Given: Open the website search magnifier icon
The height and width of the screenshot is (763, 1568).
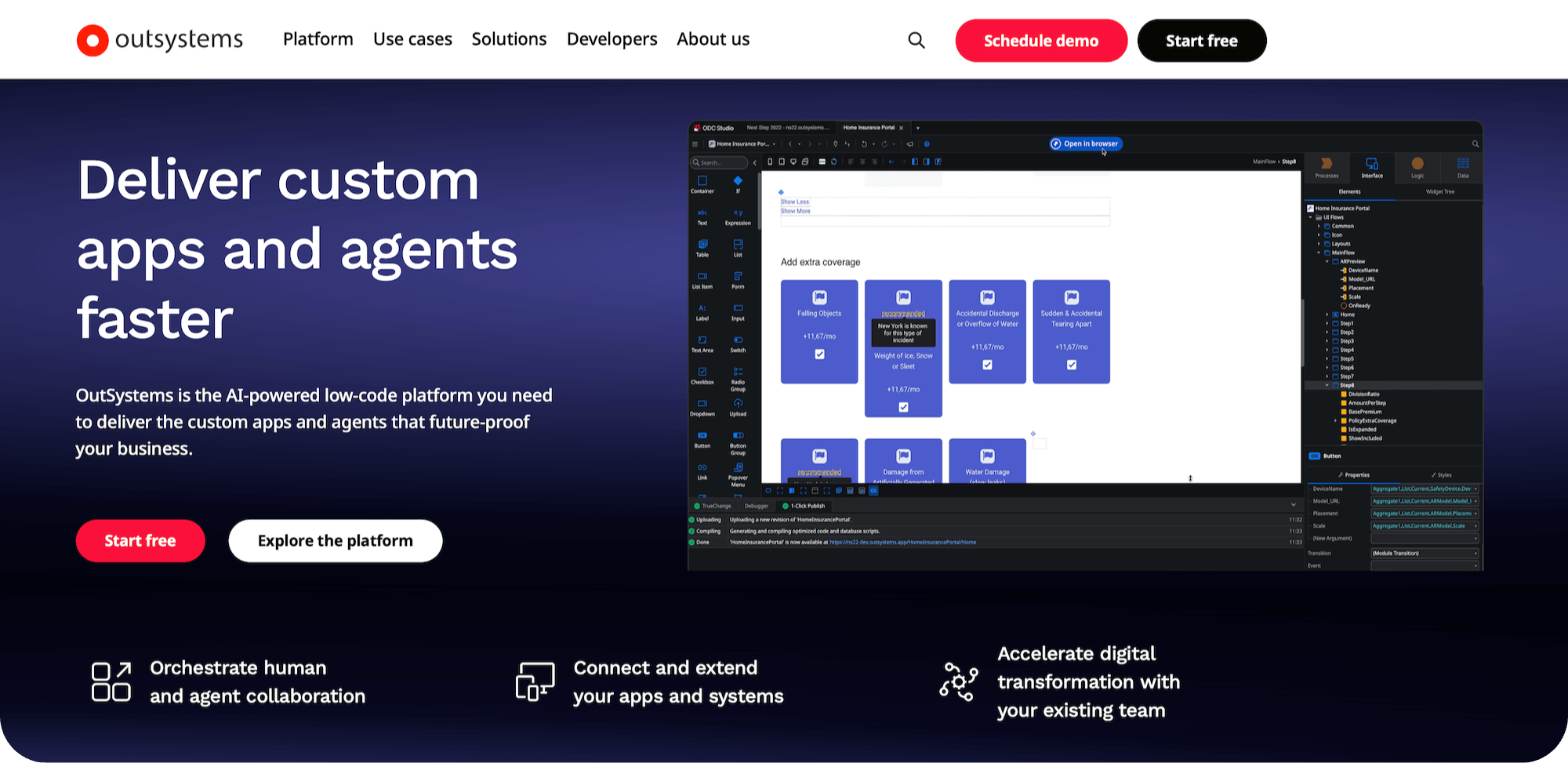Looking at the screenshot, I should point(916,40).
